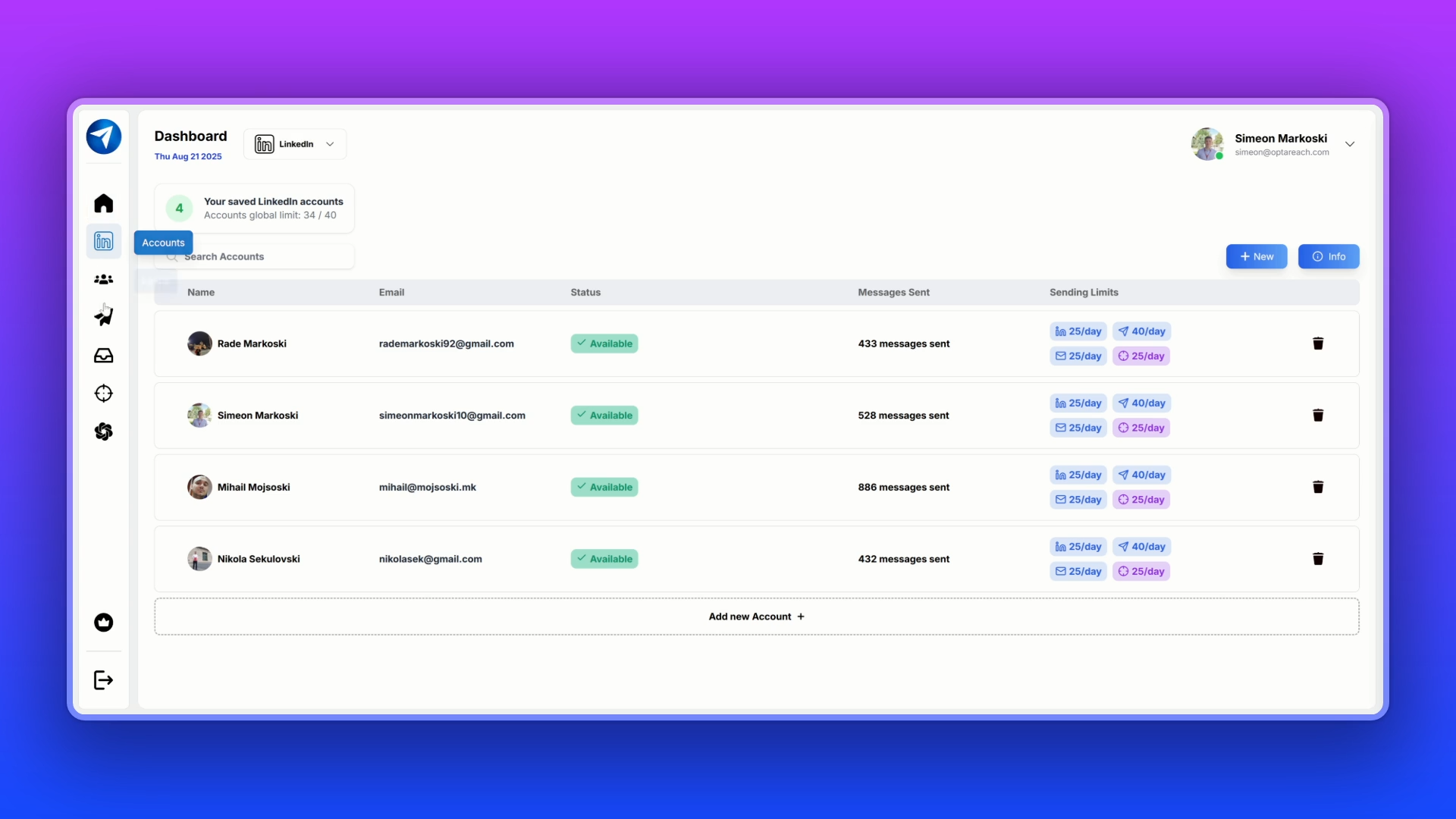Viewport: 1456px width, 819px height.
Task: Open the inbox tray sidebar icon
Action: coord(103,356)
